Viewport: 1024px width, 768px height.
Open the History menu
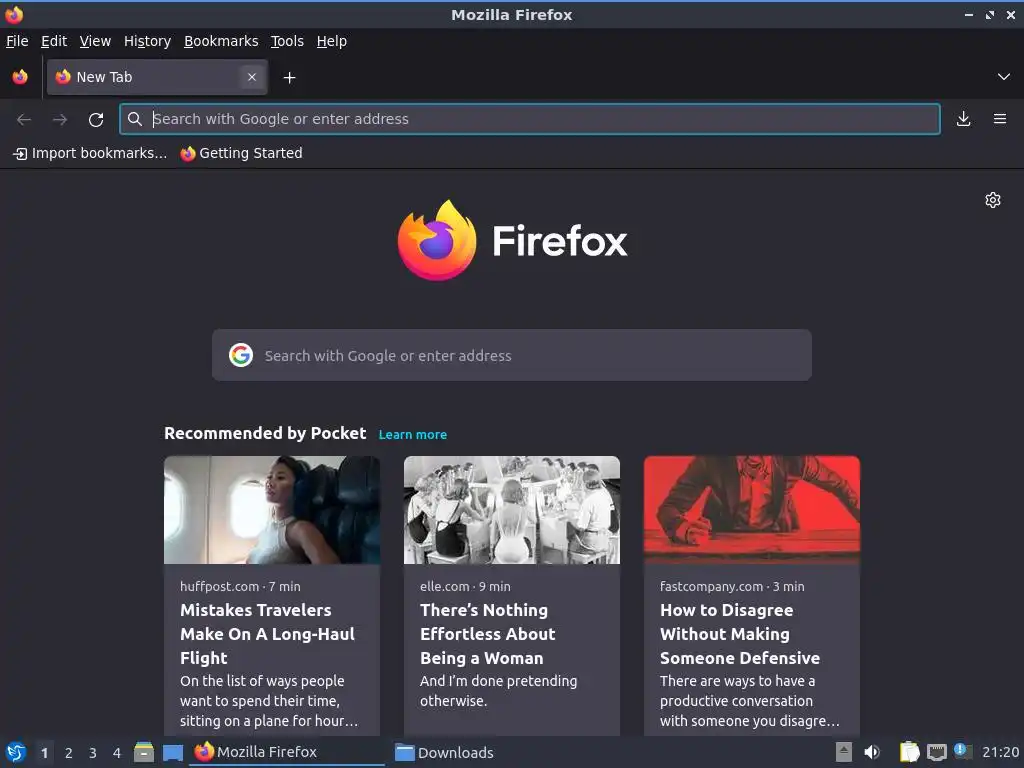pyautogui.click(x=148, y=41)
